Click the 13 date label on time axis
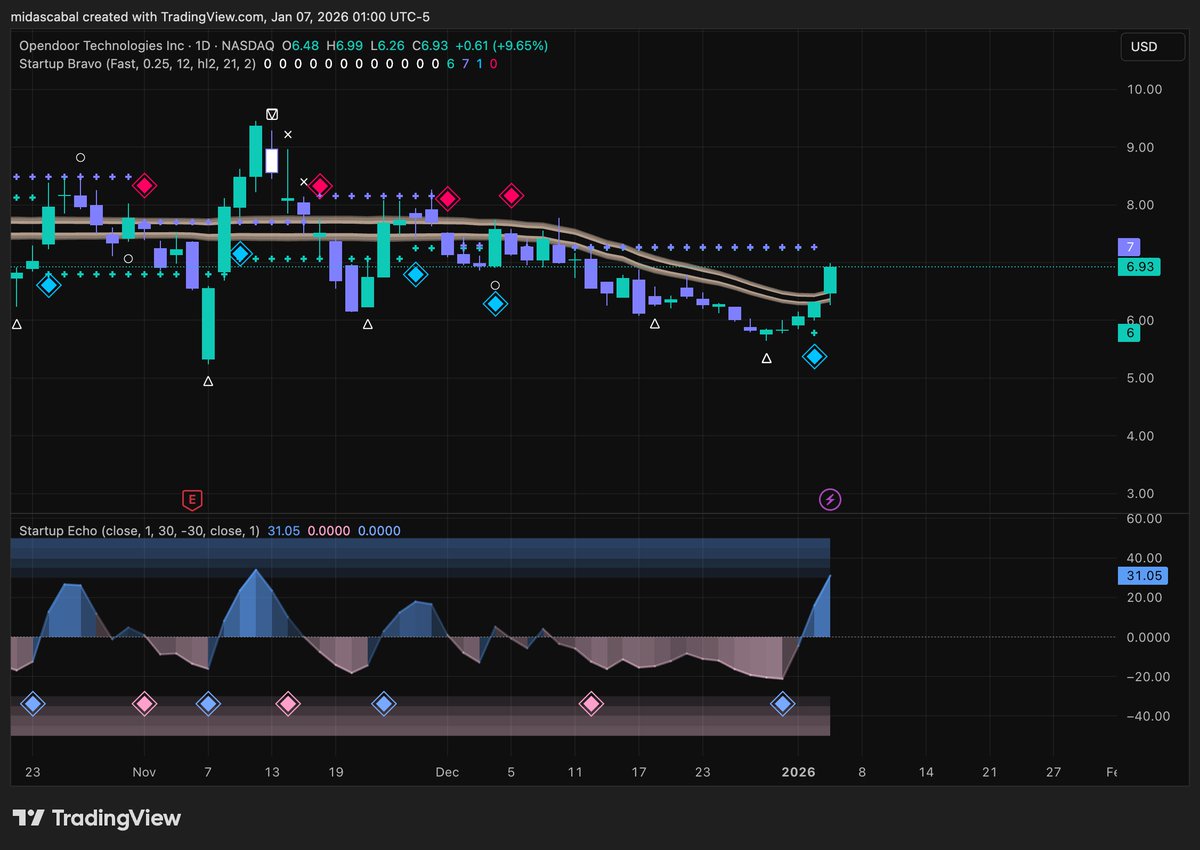 coord(272,773)
